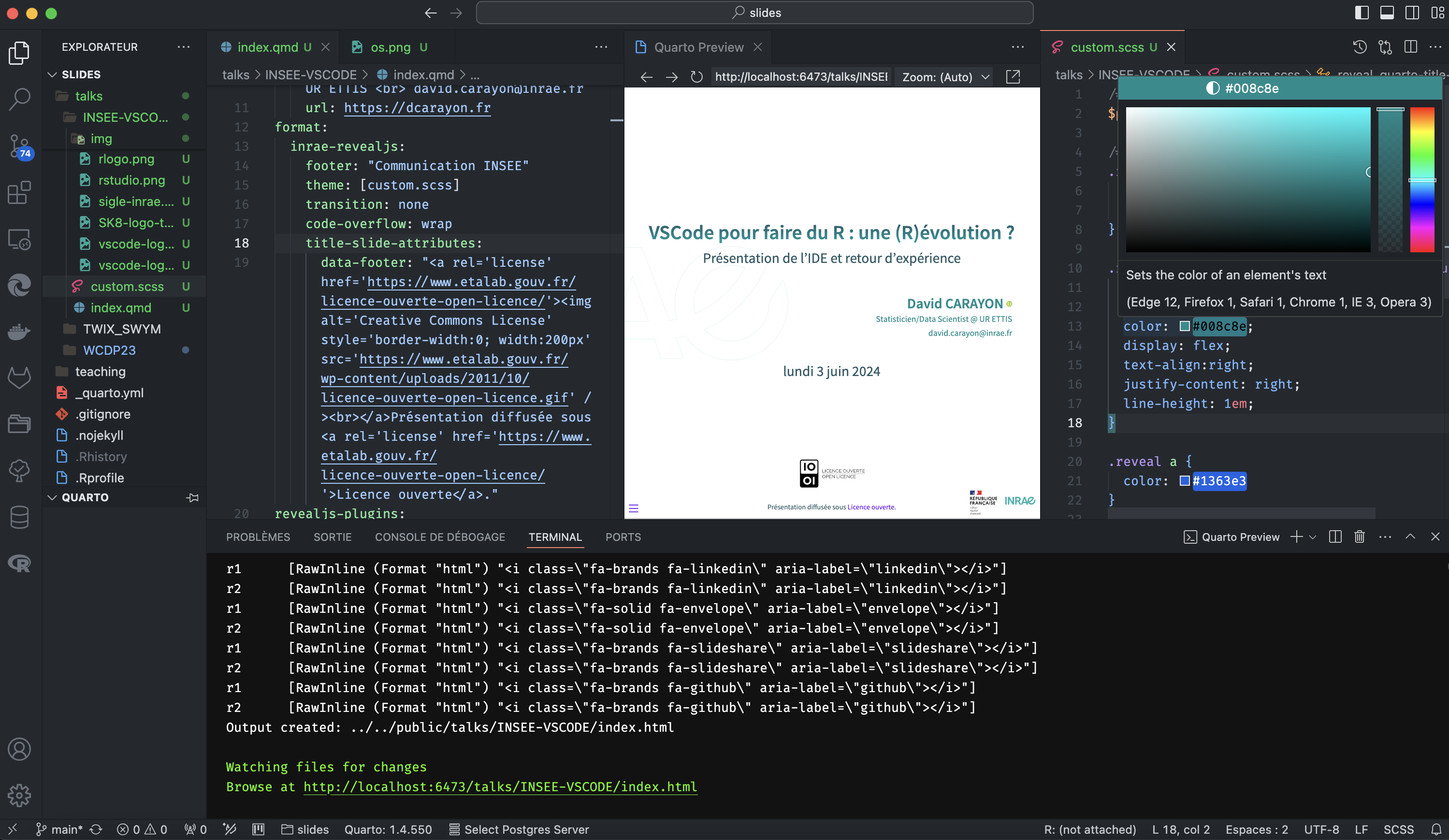Expand the TWIX_SWYM folder

121,329
